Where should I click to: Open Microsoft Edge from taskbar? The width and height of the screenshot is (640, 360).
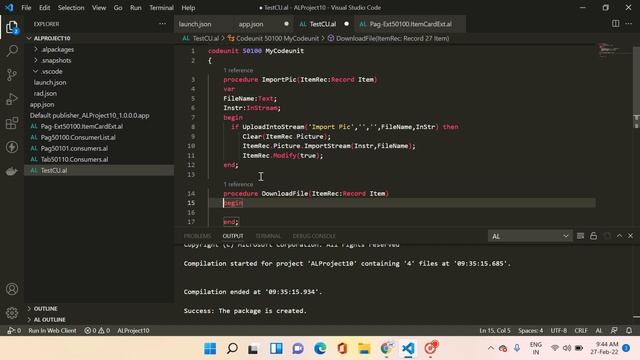[320, 348]
